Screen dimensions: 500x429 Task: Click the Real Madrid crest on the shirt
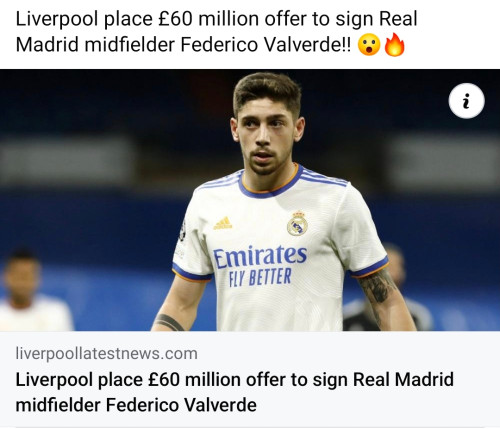coord(297,223)
